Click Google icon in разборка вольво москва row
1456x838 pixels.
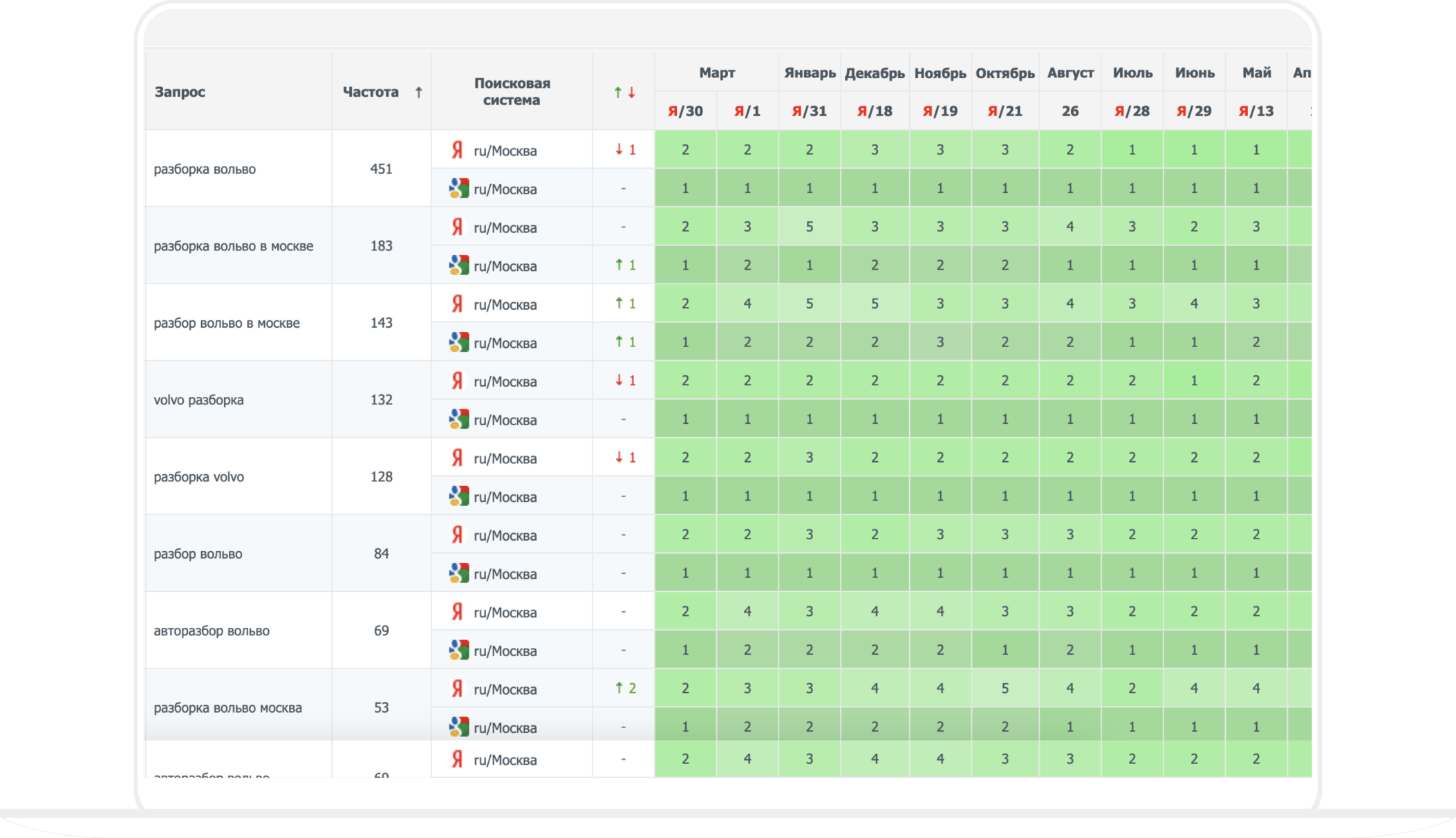[x=459, y=727]
